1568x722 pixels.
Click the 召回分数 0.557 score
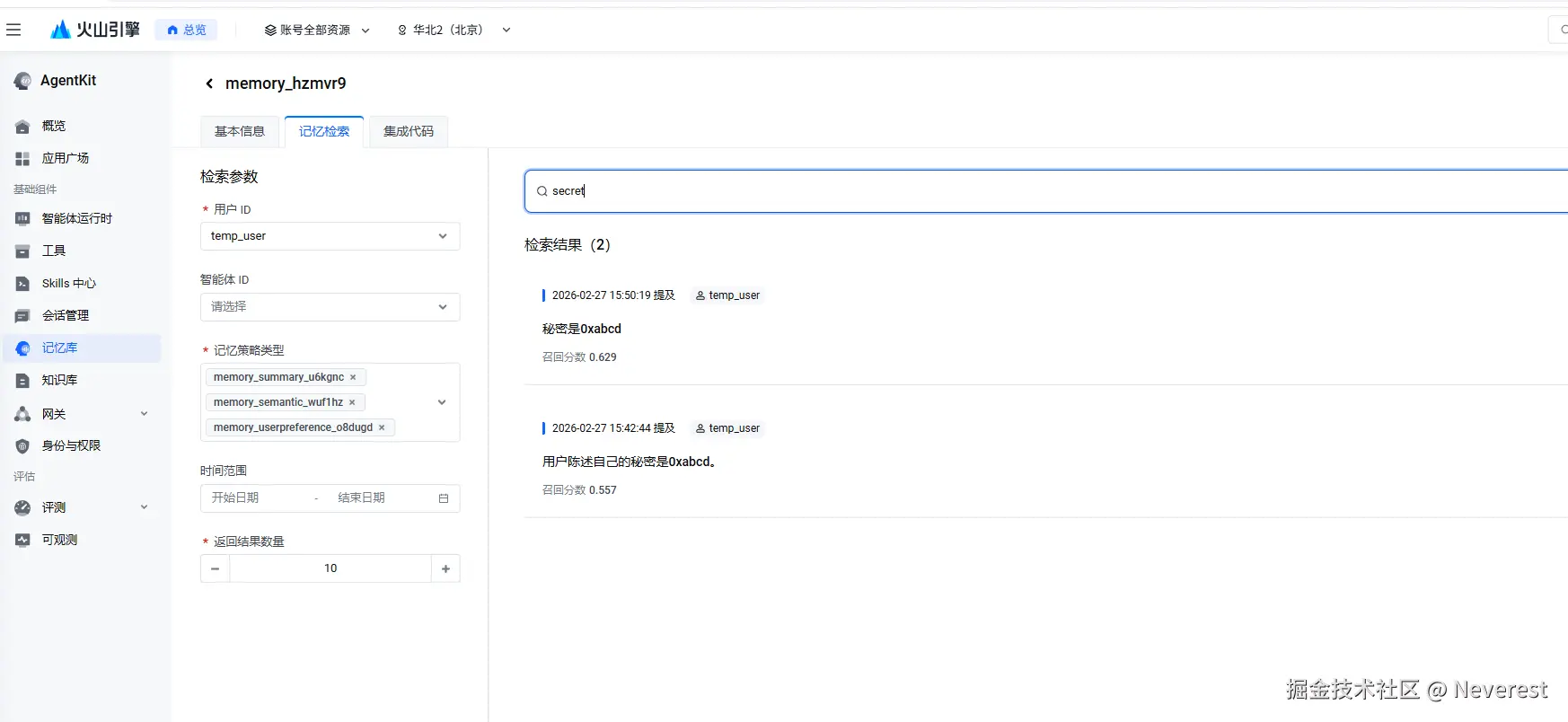pyautogui.click(x=579, y=490)
